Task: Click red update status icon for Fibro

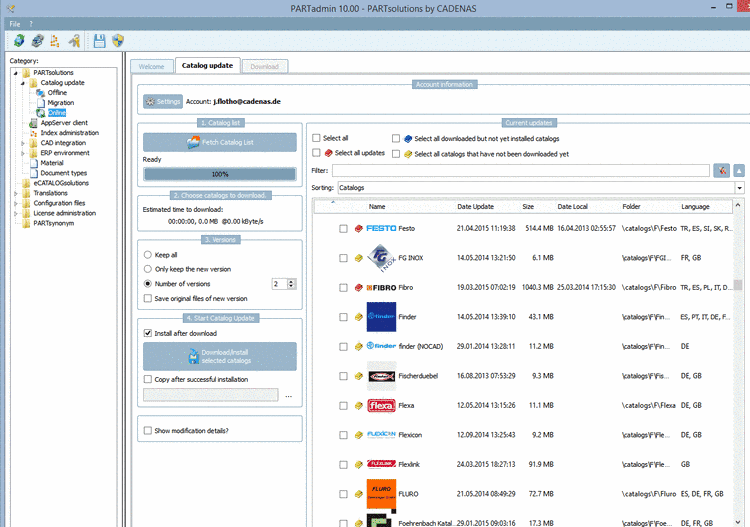Action: [x=358, y=287]
